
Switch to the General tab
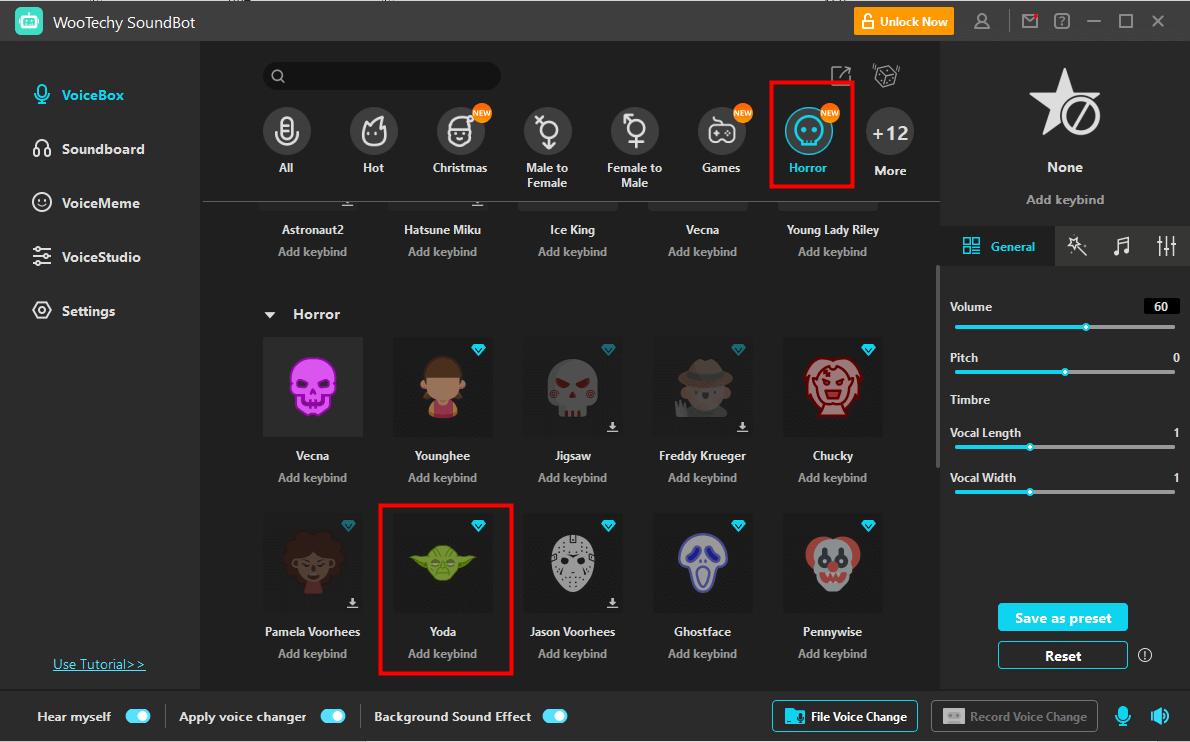998,246
